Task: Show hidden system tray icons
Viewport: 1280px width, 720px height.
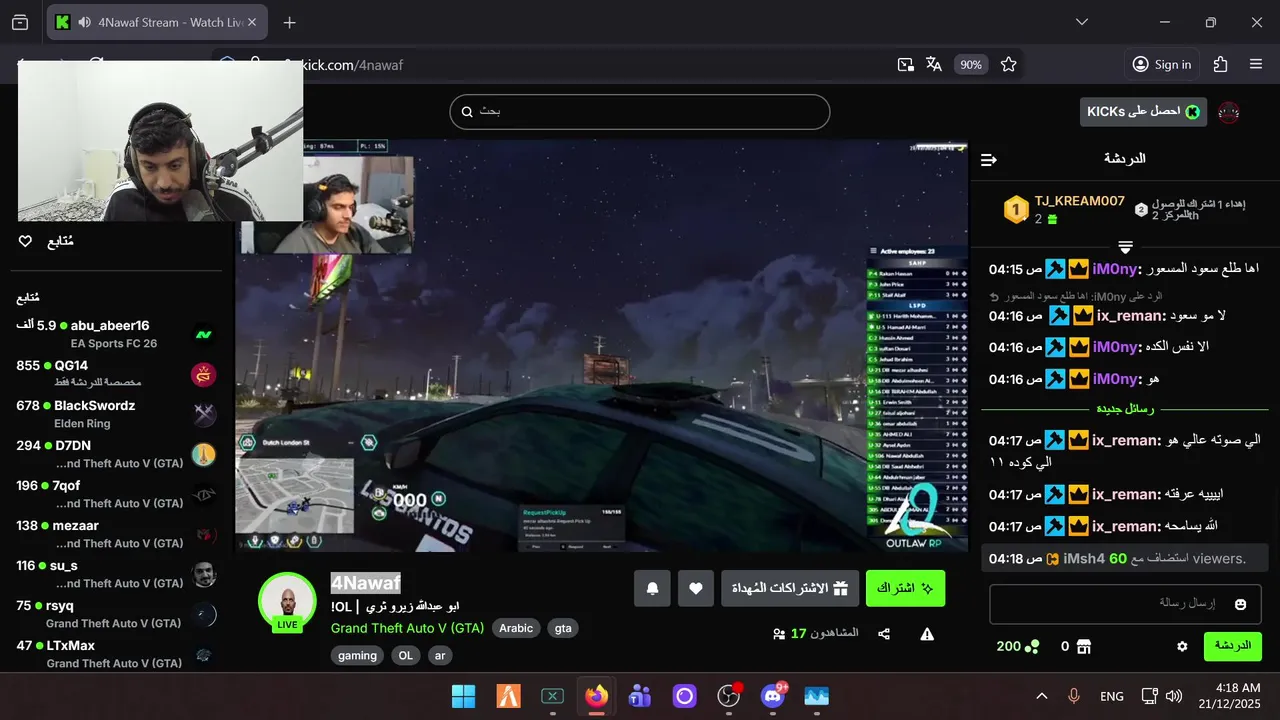Action: pyautogui.click(x=1041, y=696)
